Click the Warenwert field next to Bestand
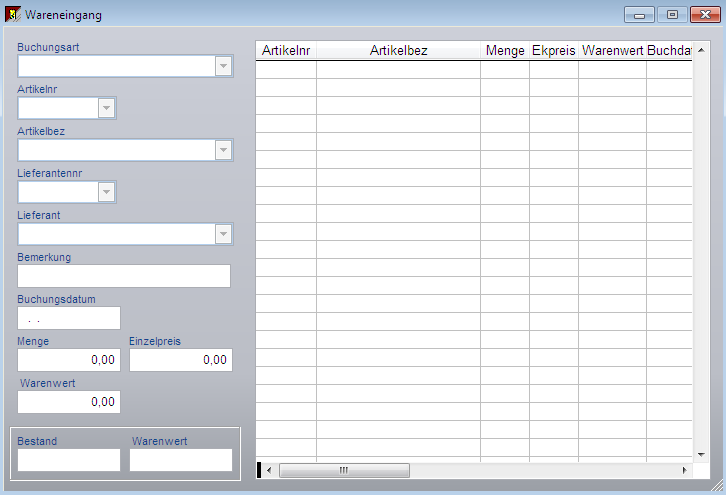The width and height of the screenshot is (726, 495). pos(181,460)
